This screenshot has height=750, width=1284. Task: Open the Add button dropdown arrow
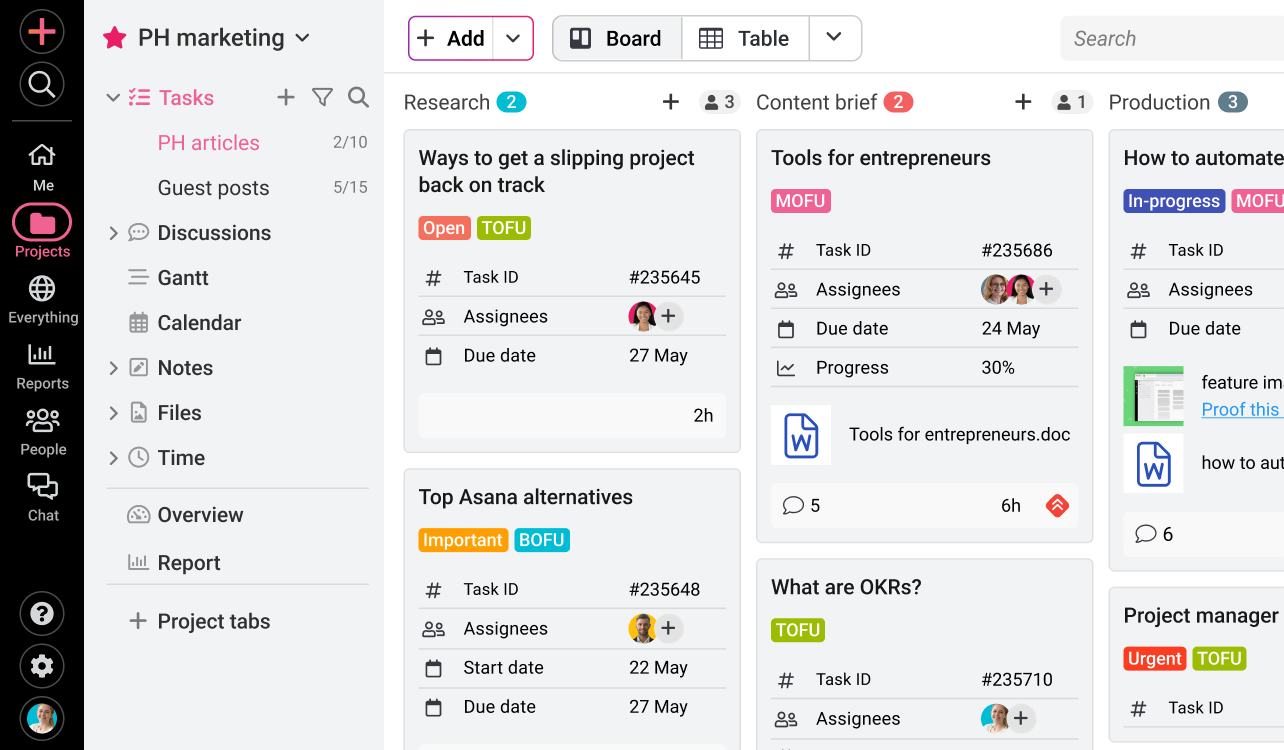click(x=513, y=38)
